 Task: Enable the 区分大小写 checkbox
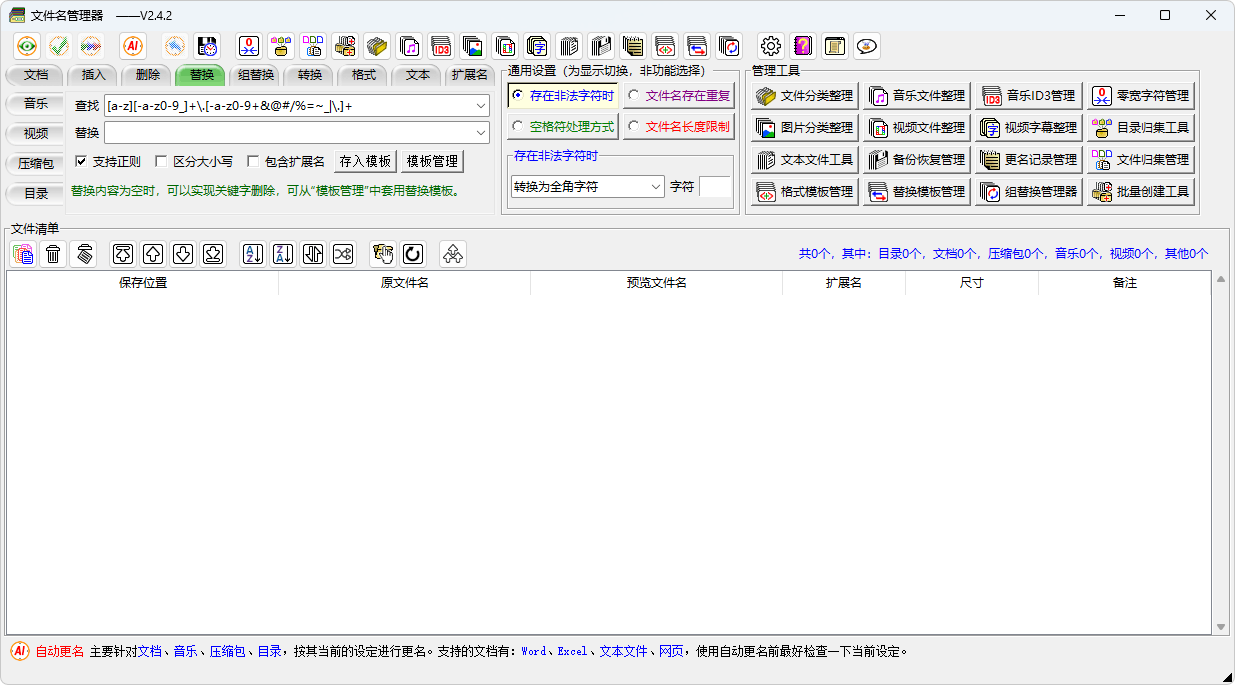162,161
